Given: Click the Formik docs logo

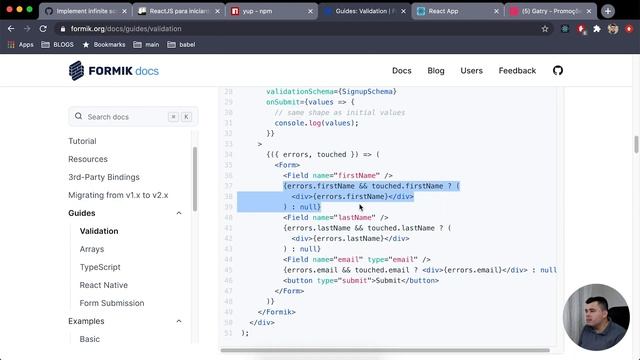Looking at the screenshot, I should tap(113, 71).
